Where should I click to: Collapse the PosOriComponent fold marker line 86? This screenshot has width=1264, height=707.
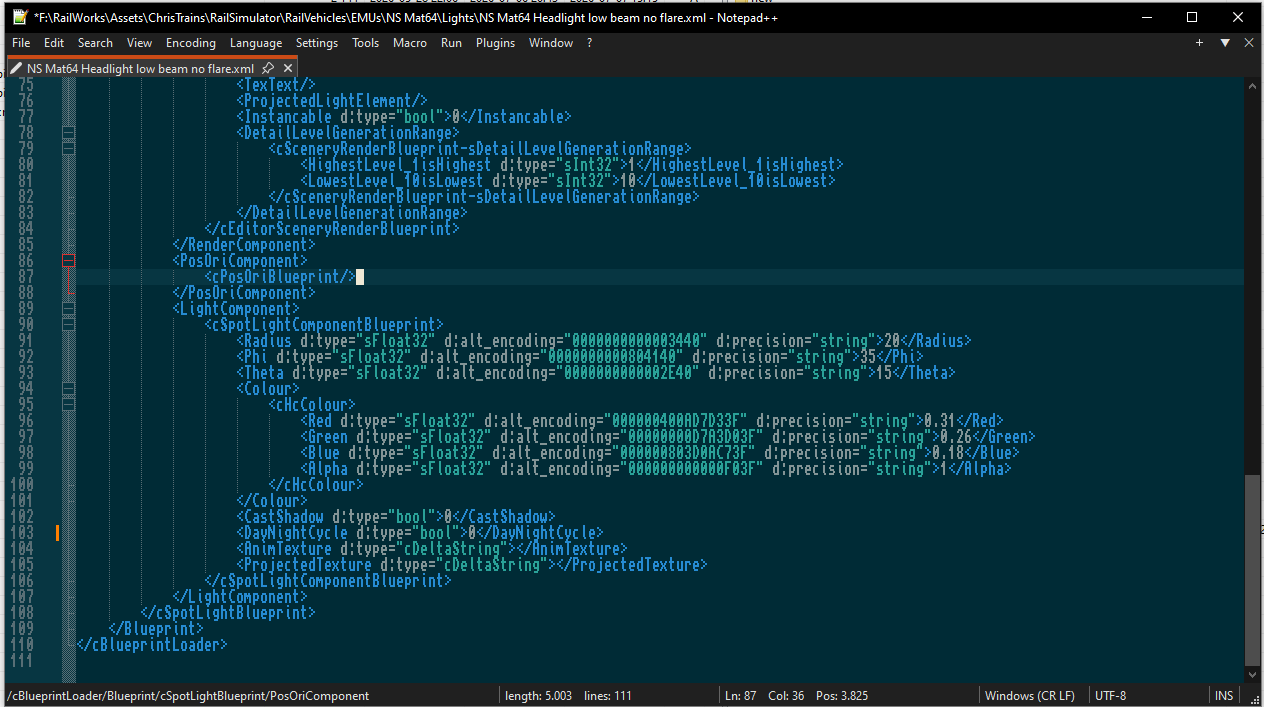click(68, 260)
